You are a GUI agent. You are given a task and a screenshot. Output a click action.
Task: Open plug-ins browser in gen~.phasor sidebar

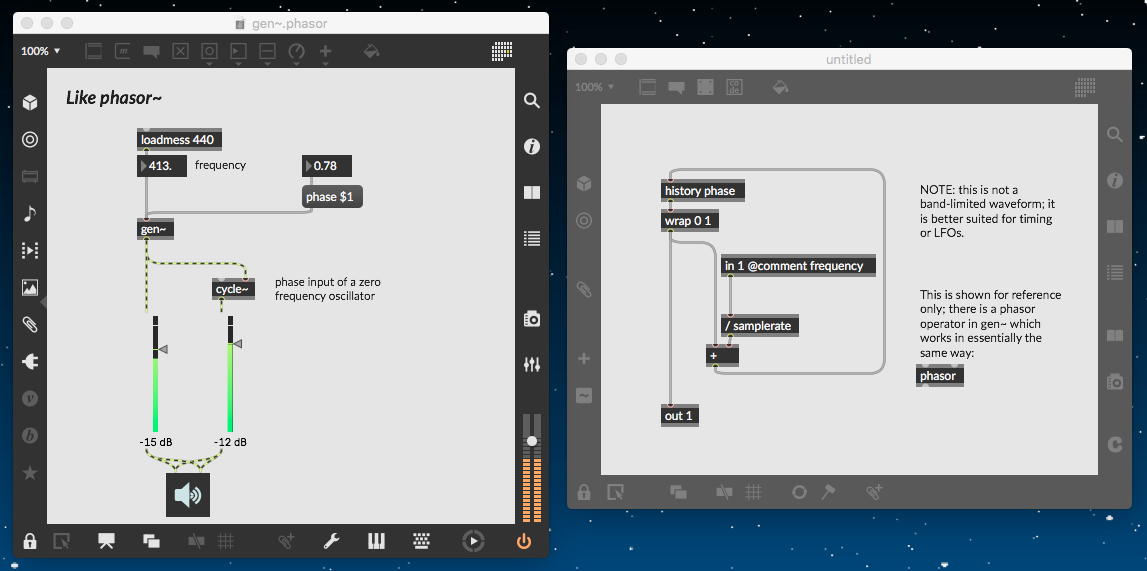click(29, 361)
